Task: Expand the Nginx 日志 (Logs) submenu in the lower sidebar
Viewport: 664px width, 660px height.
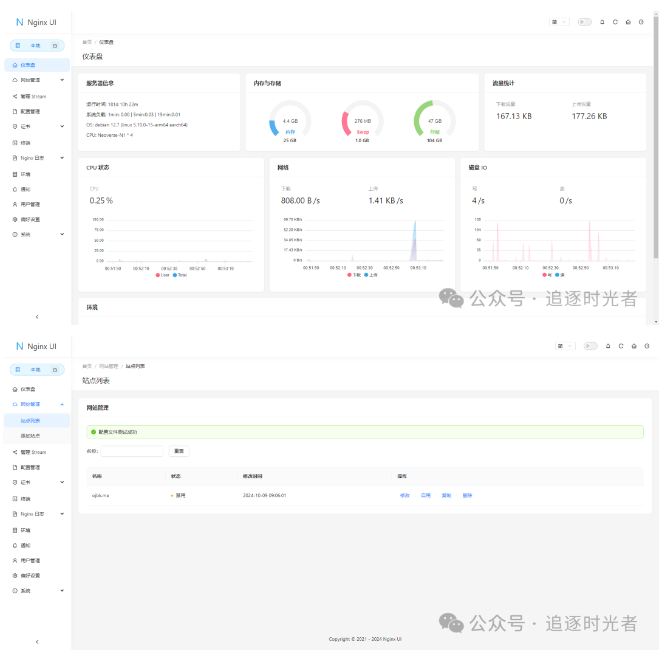Action: click(37, 514)
